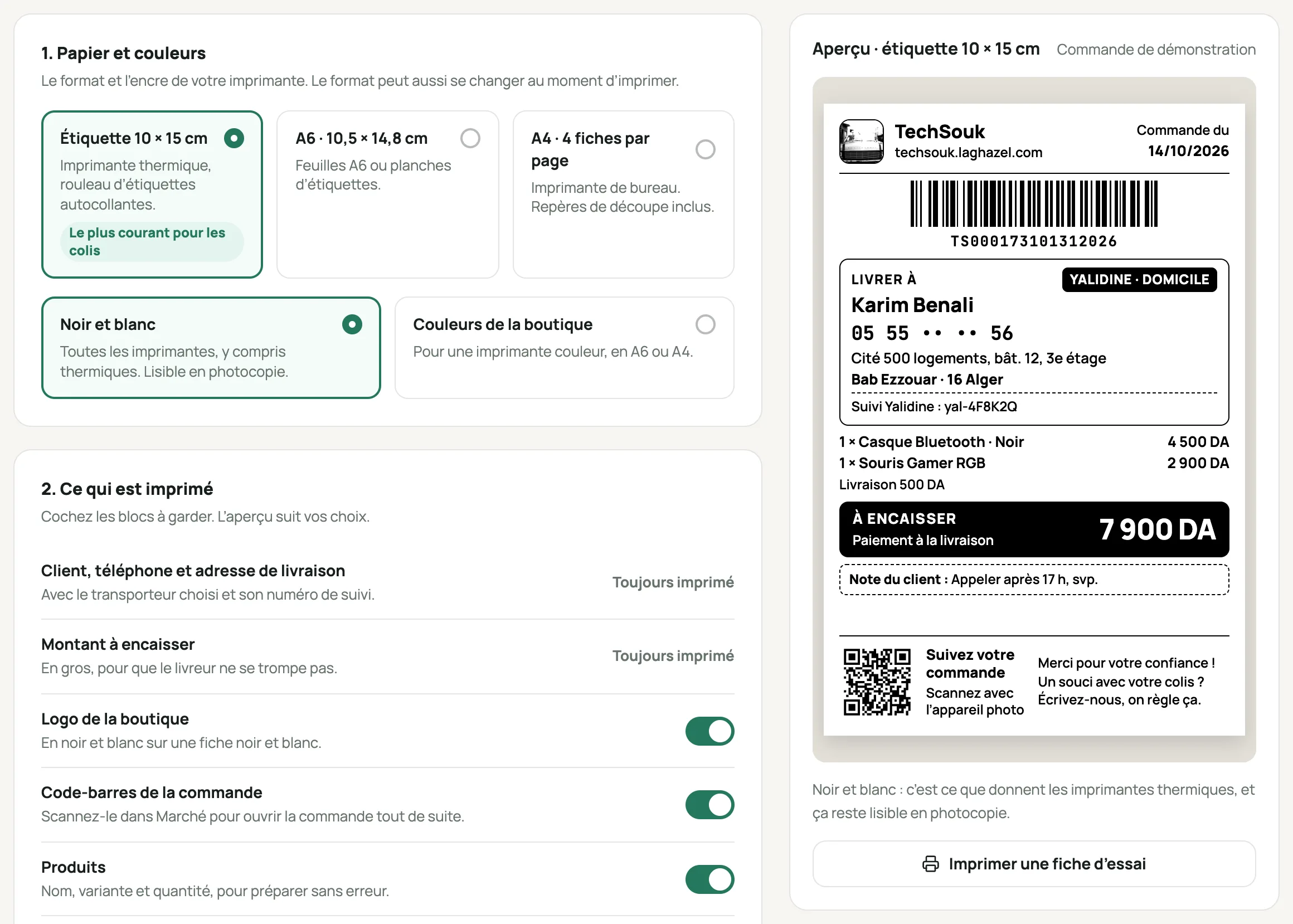Choose Couleurs de la boutique option

[x=565, y=347]
